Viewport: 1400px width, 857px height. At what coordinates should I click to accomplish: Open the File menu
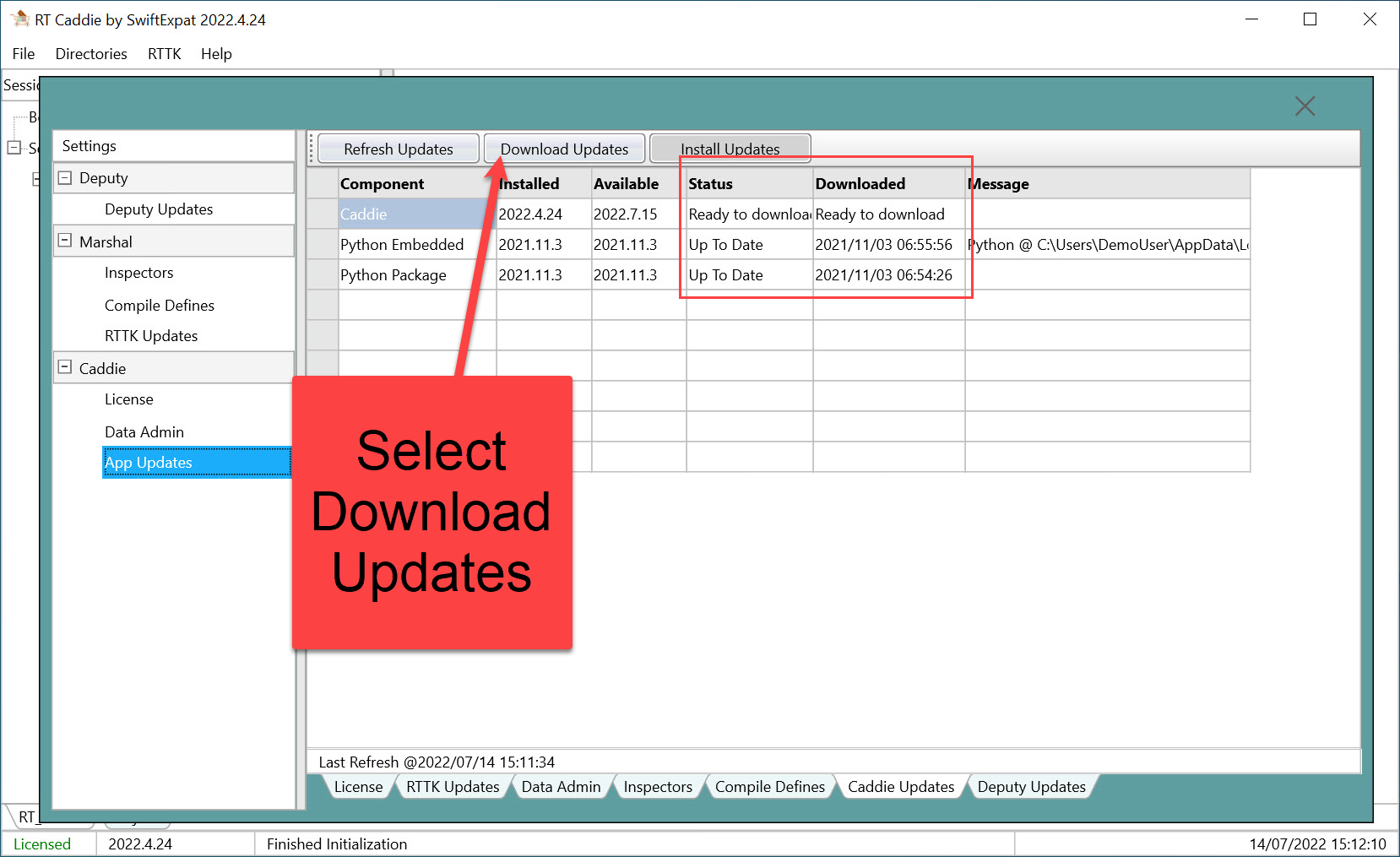23,53
